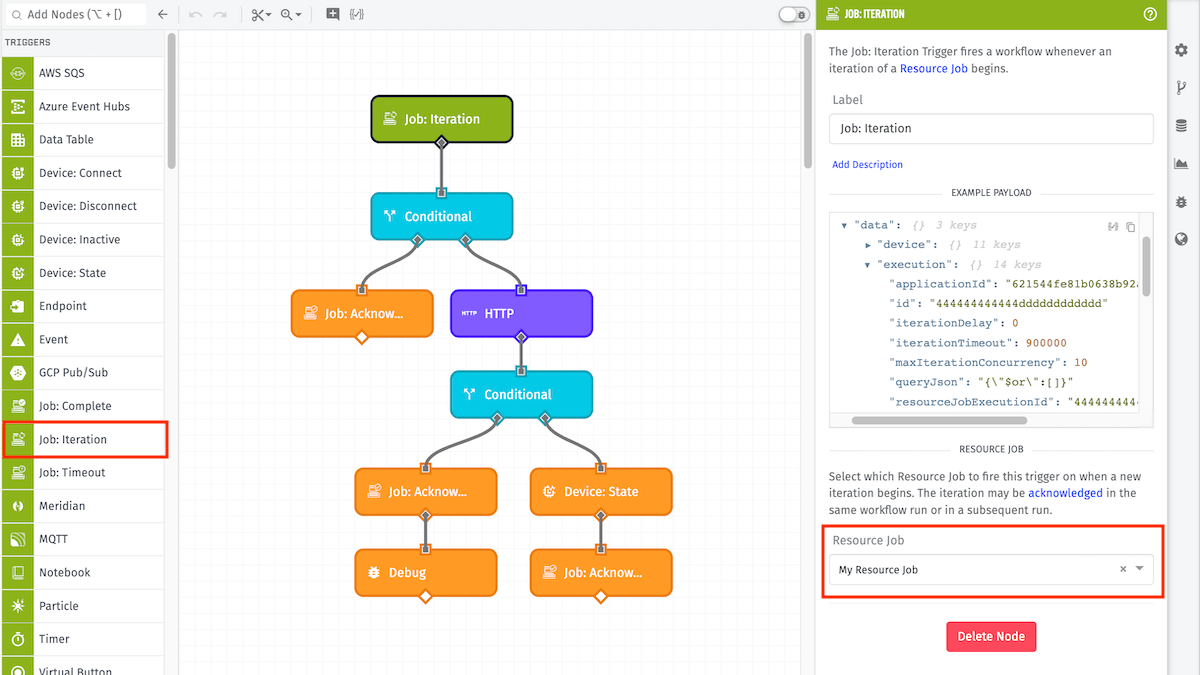
Task: Open the debug bug icon tab
Action: [1181, 201]
